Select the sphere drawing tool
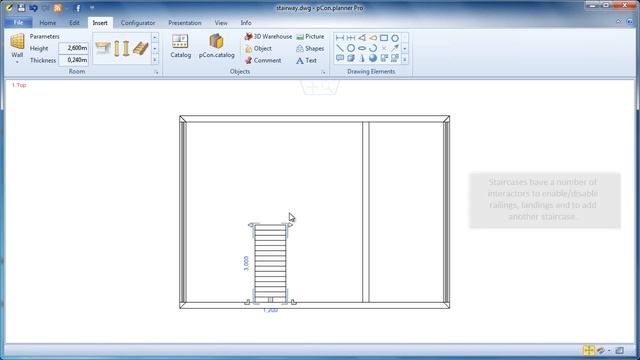Image resolution: width=640 pixels, height=360 pixels. [373, 58]
